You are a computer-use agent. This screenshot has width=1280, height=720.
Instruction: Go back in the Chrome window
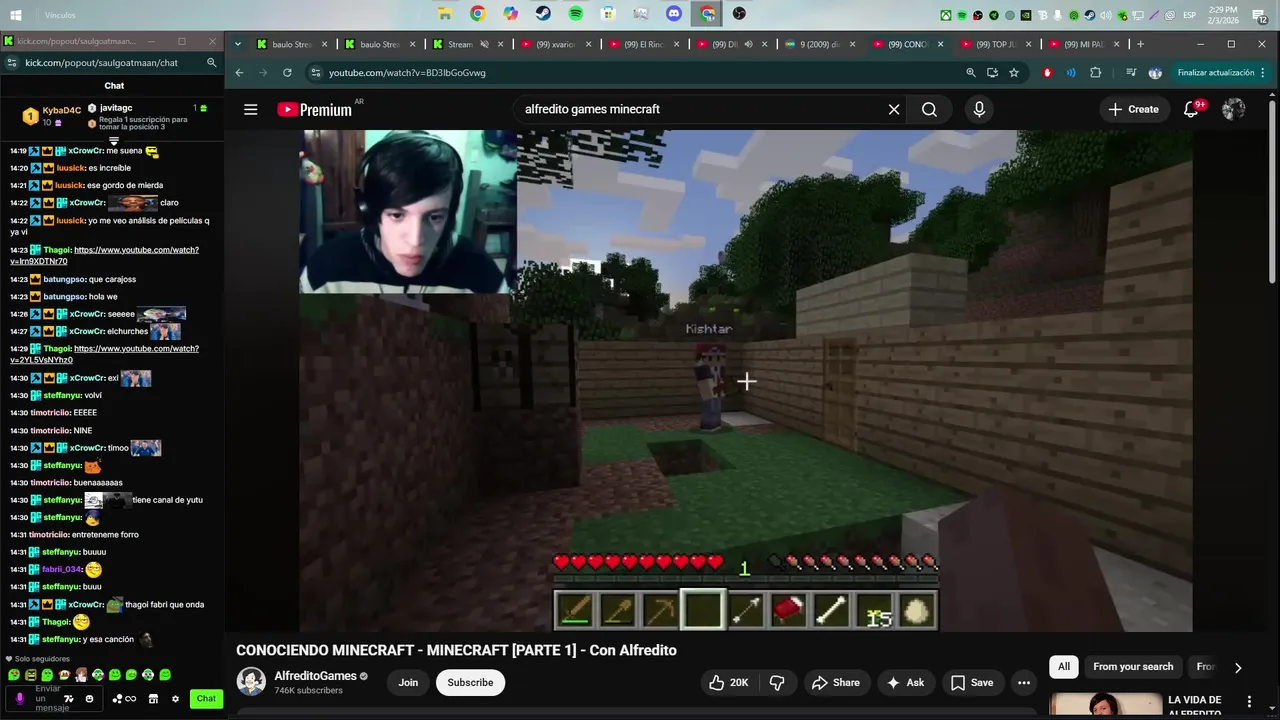[x=239, y=73]
